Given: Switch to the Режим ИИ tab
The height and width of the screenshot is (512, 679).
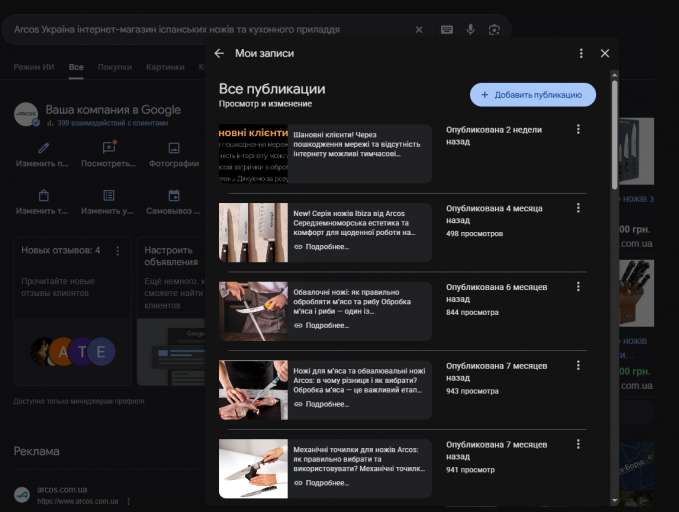Looking at the screenshot, I should pyautogui.click(x=34, y=67).
